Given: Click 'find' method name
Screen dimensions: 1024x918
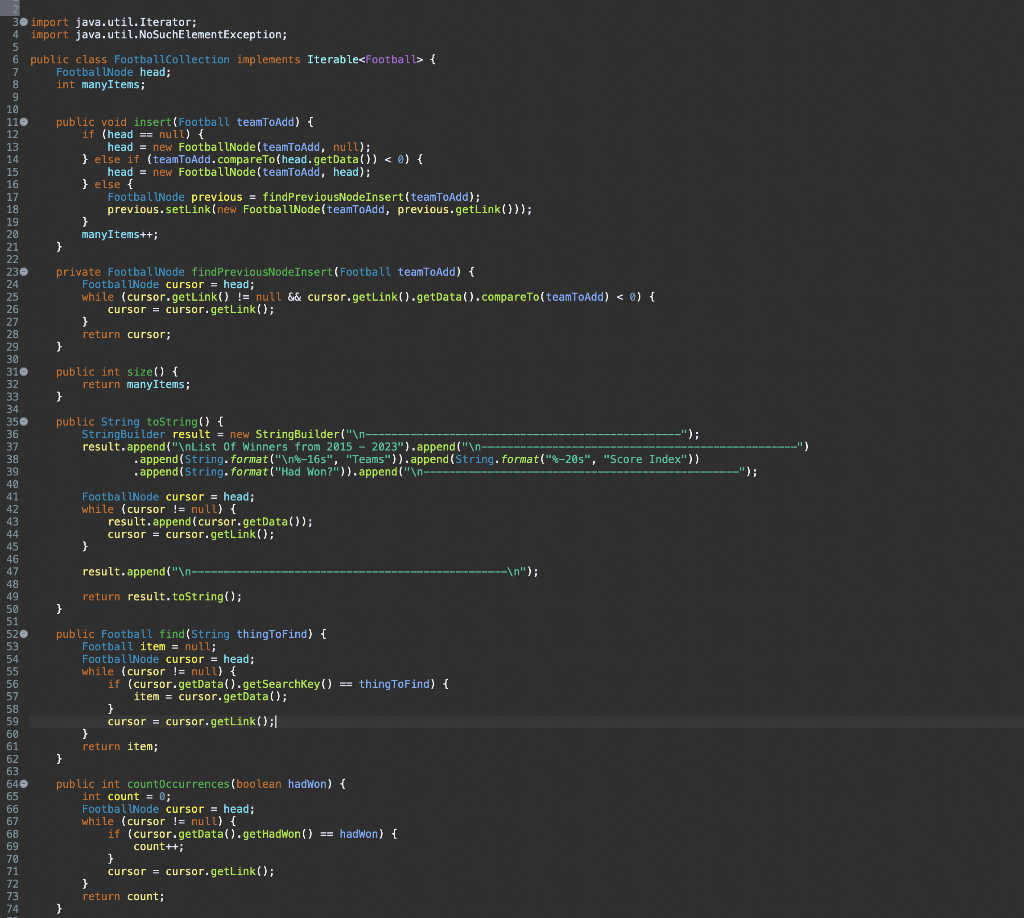Looking at the screenshot, I should click(172, 634).
